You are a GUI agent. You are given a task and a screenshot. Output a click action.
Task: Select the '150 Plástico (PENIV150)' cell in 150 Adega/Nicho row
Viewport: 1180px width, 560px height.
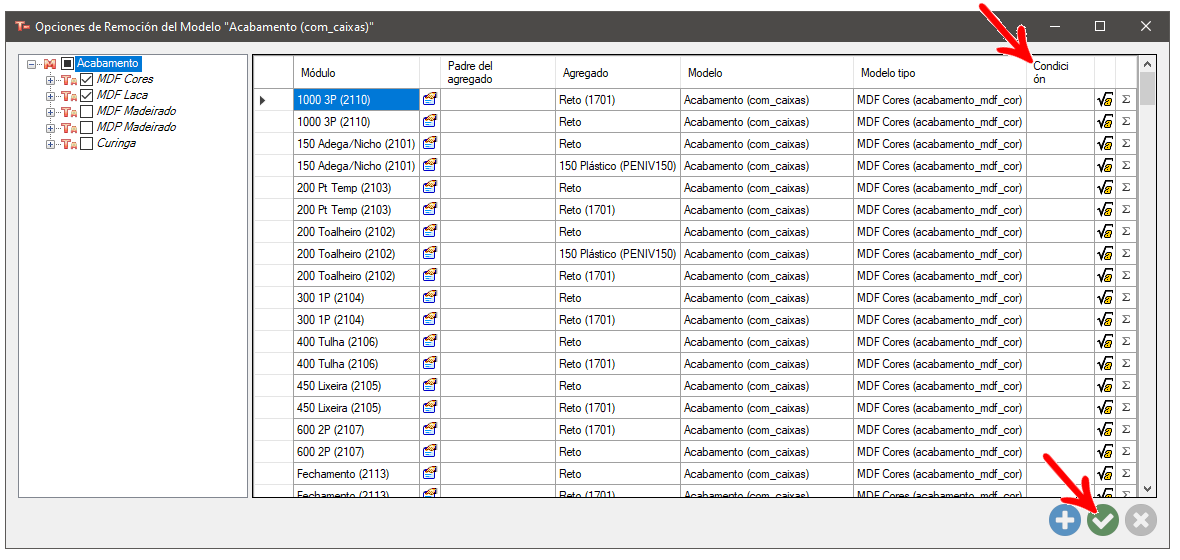click(618, 166)
